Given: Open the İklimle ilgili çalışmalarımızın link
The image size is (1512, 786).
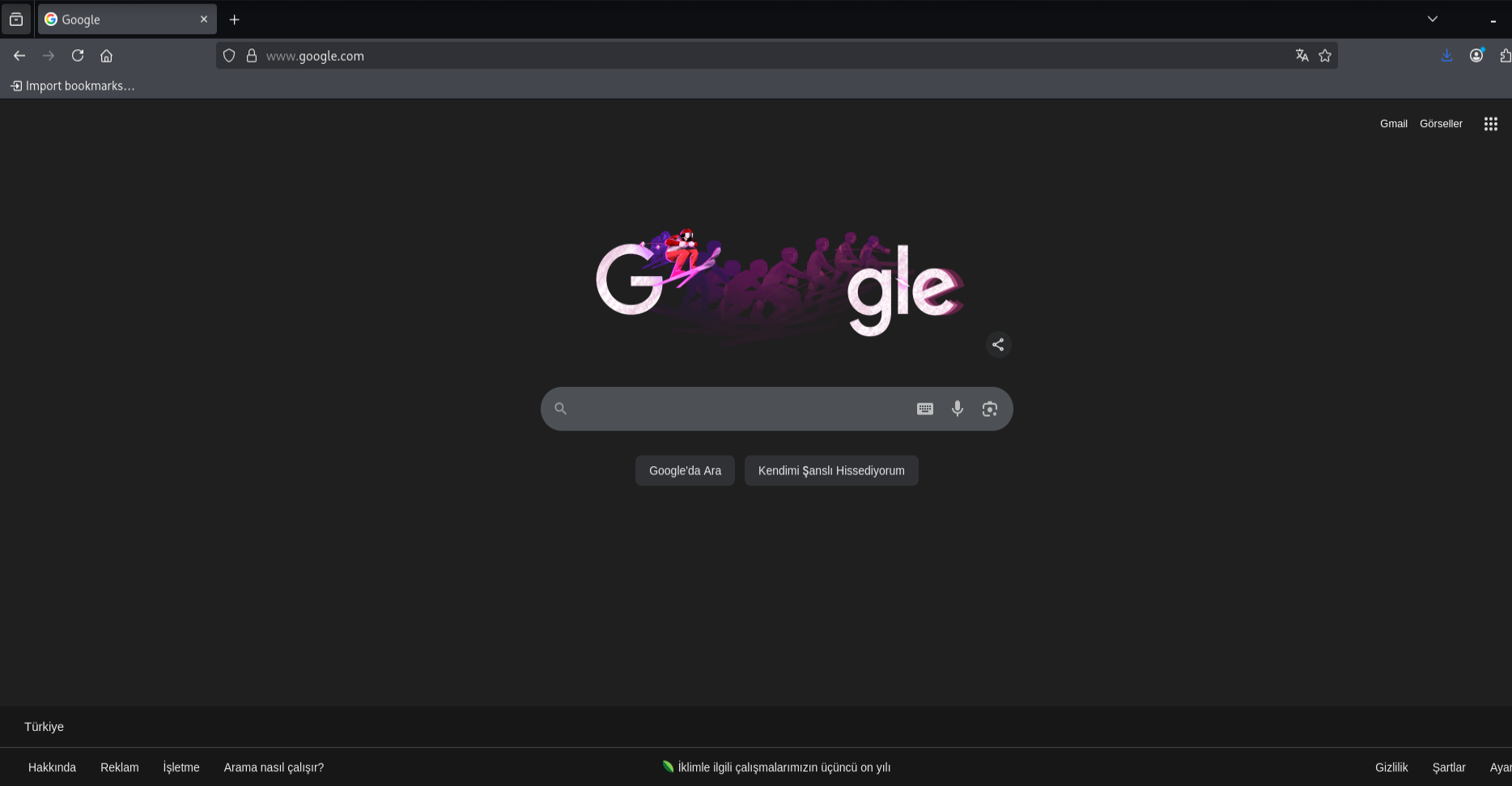Looking at the screenshot, I should [776, 767].
